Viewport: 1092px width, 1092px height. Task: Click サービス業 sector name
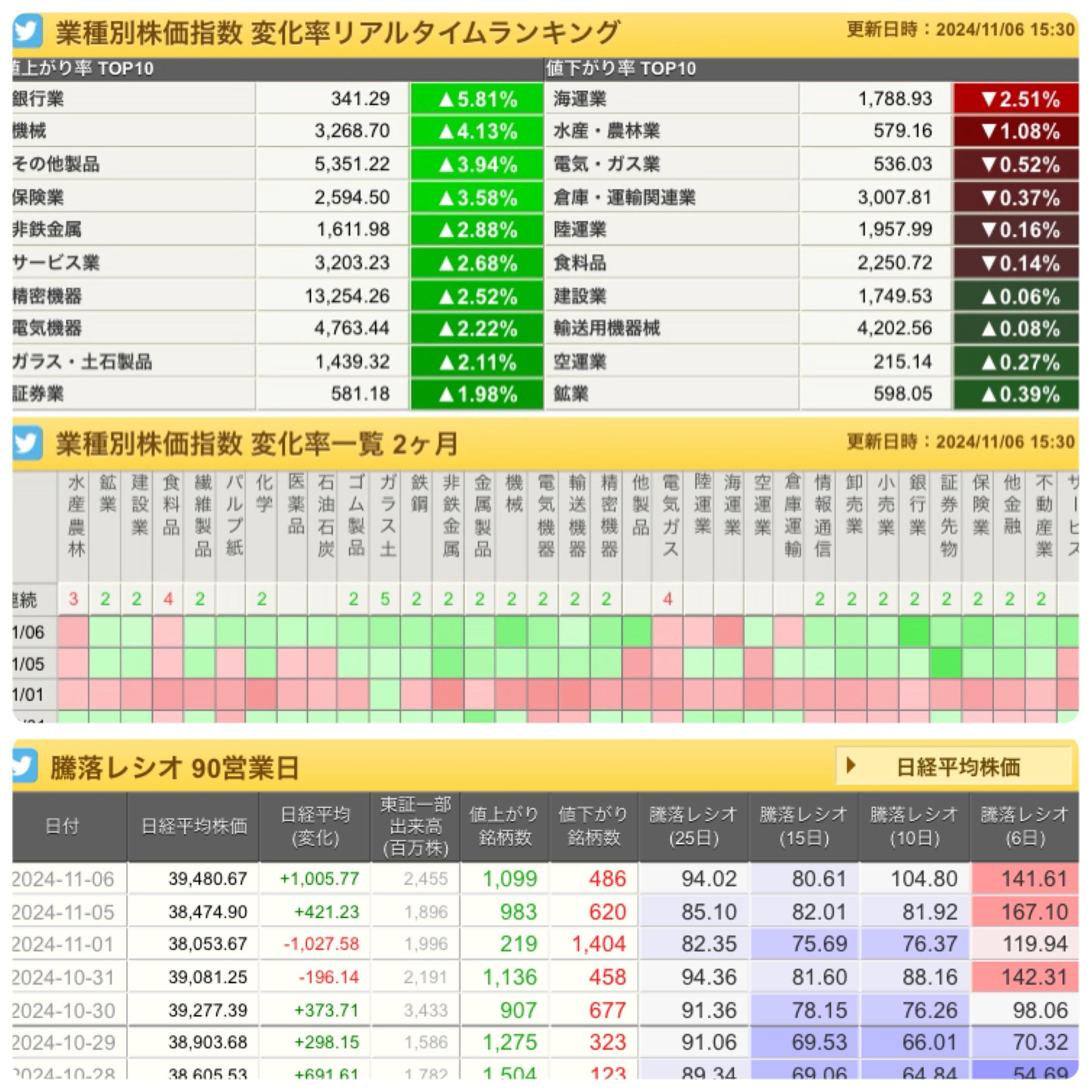[x=56, y=262]
